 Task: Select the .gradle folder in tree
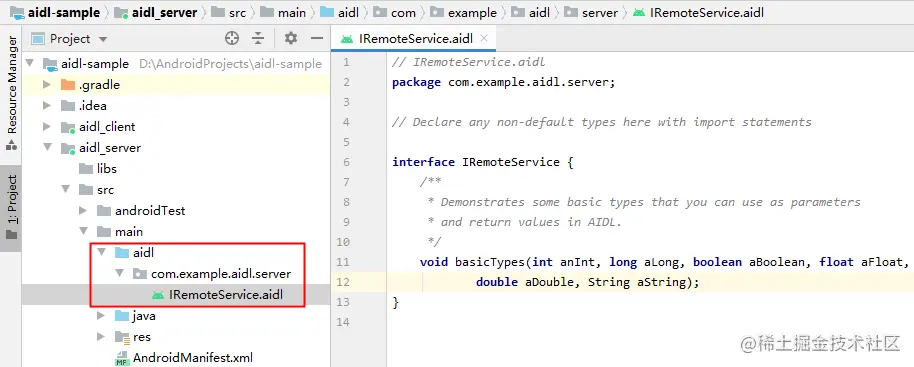tap(99, 84)
